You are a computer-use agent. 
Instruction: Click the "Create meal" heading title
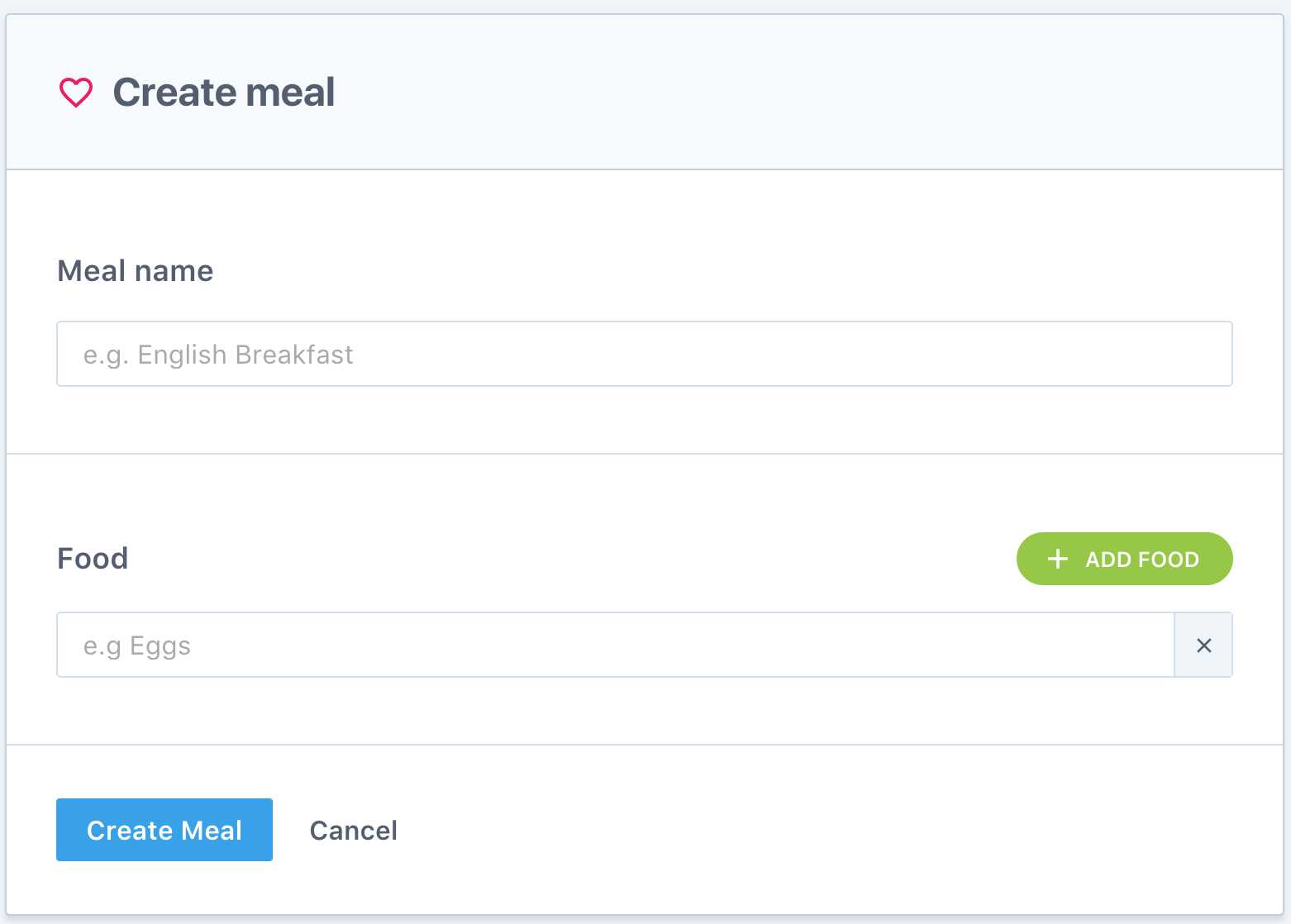pyautogui.click(x=223, y=93)
